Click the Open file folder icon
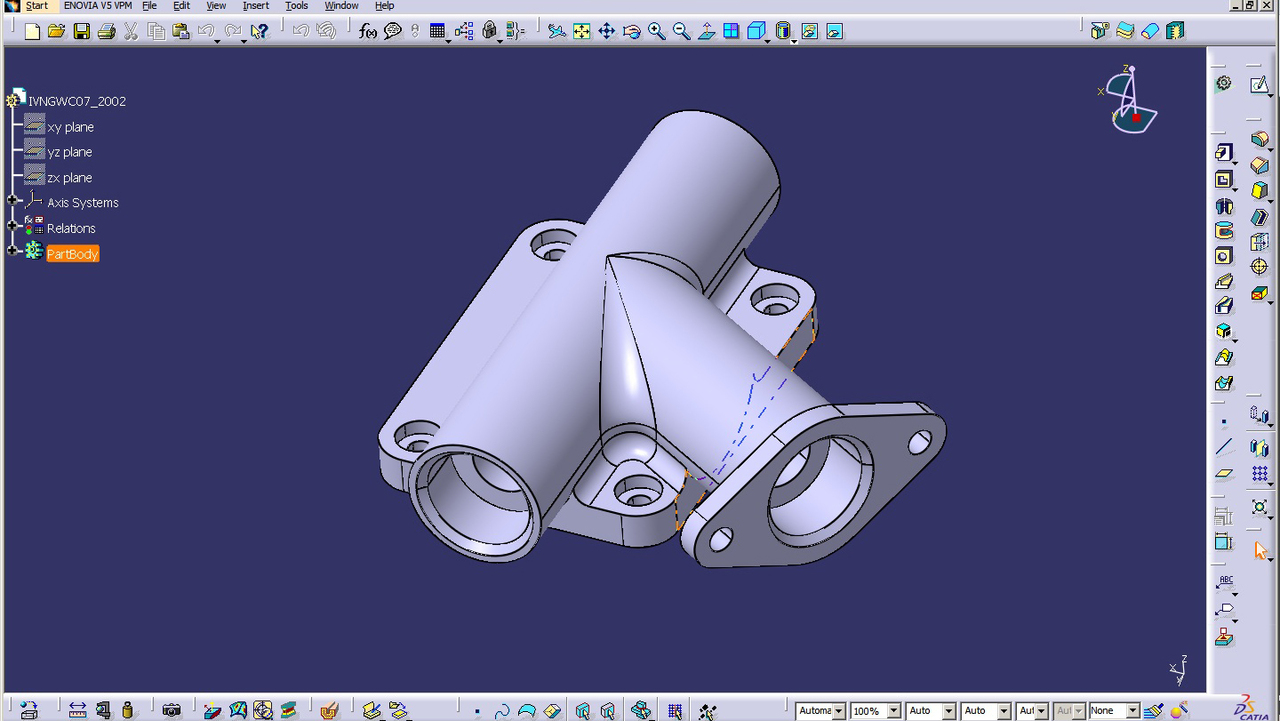The height and width of the screenshot is (721, 1280). (56, 32)
